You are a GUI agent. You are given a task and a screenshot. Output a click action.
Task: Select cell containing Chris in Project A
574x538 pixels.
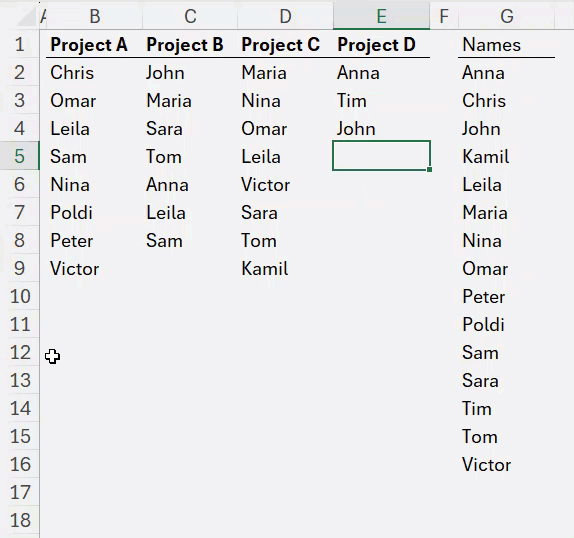point(72,72)
